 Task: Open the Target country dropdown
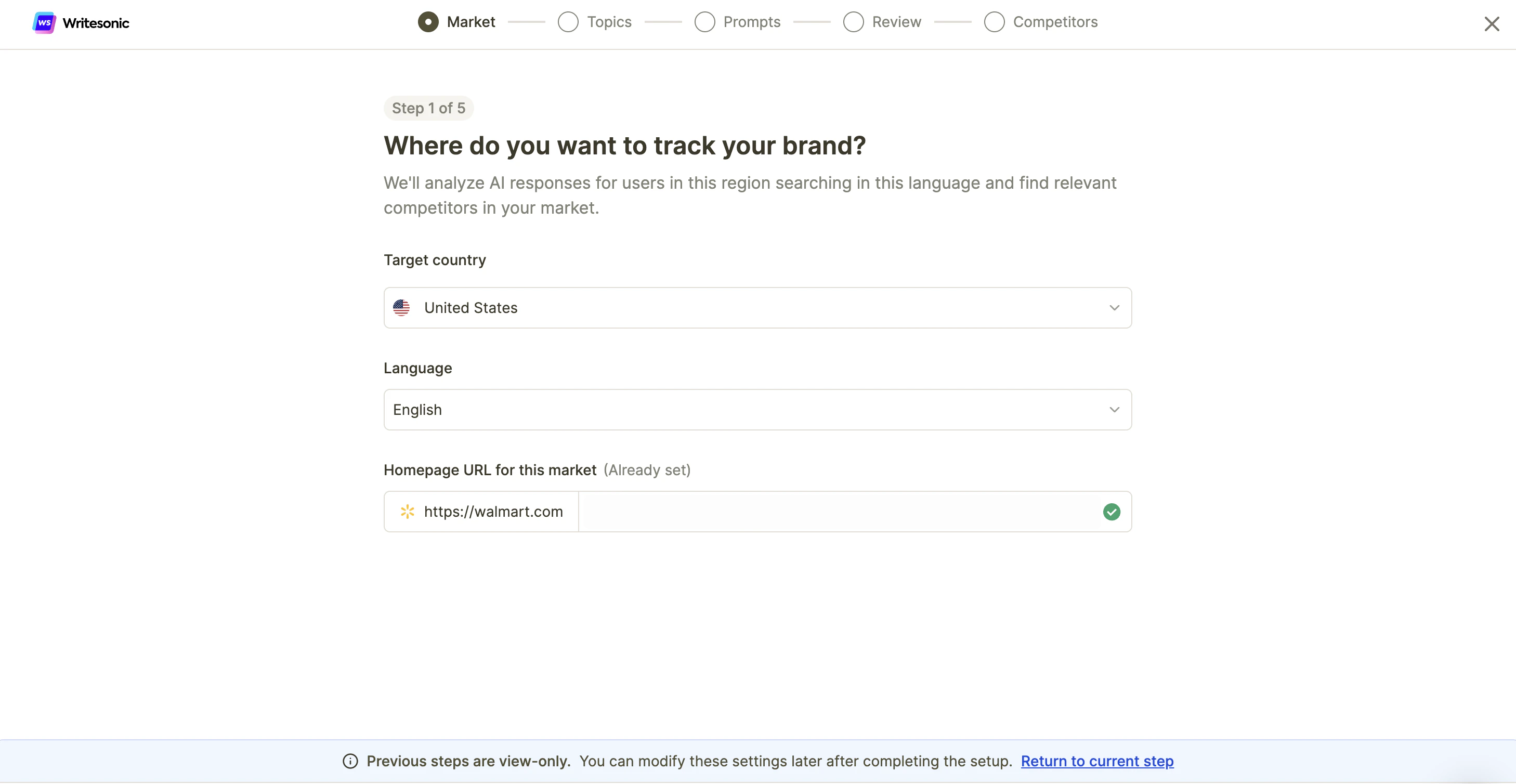[x=757, y=308]
